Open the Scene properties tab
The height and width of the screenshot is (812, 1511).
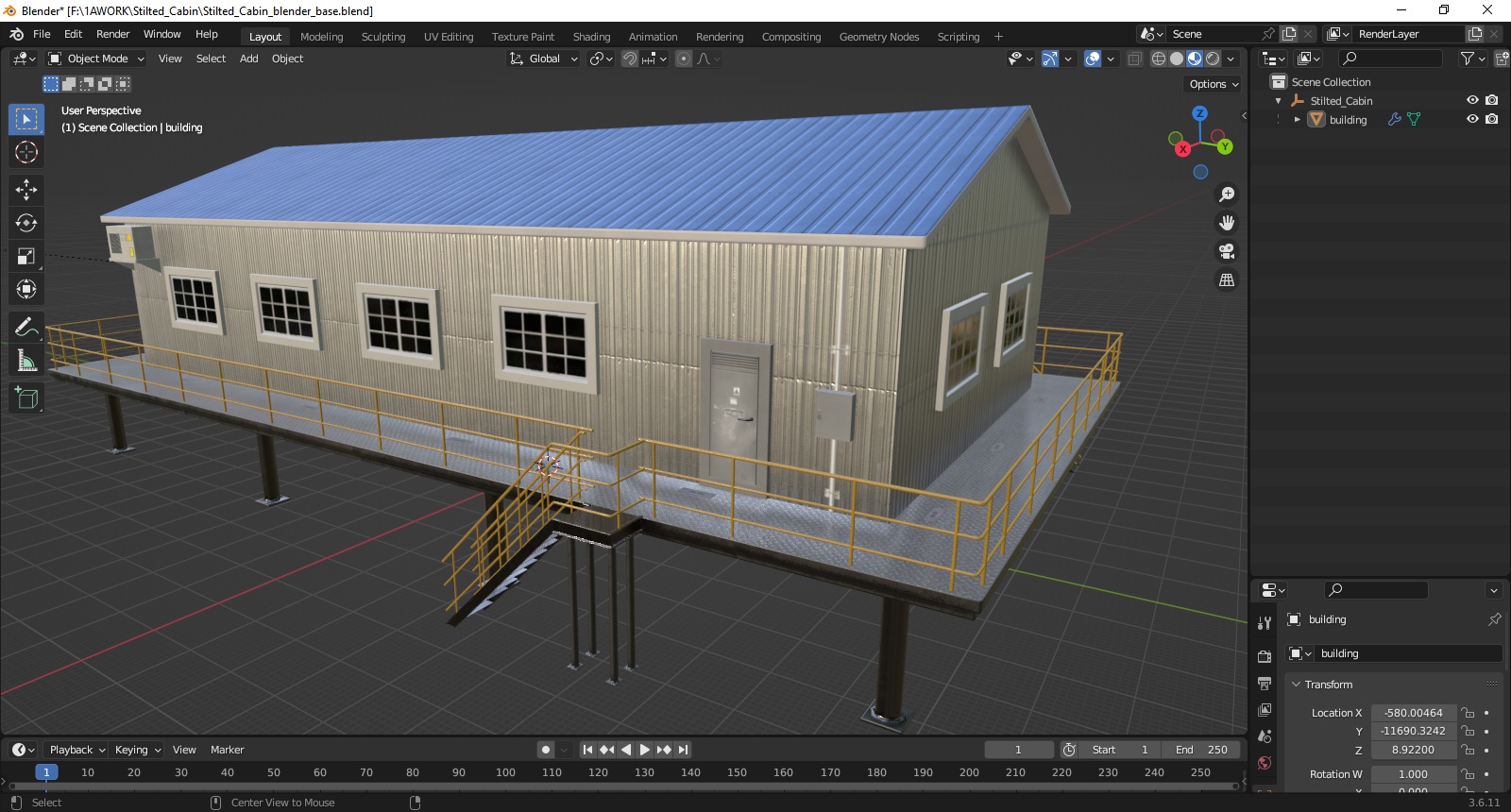(x=1265, y=736)
